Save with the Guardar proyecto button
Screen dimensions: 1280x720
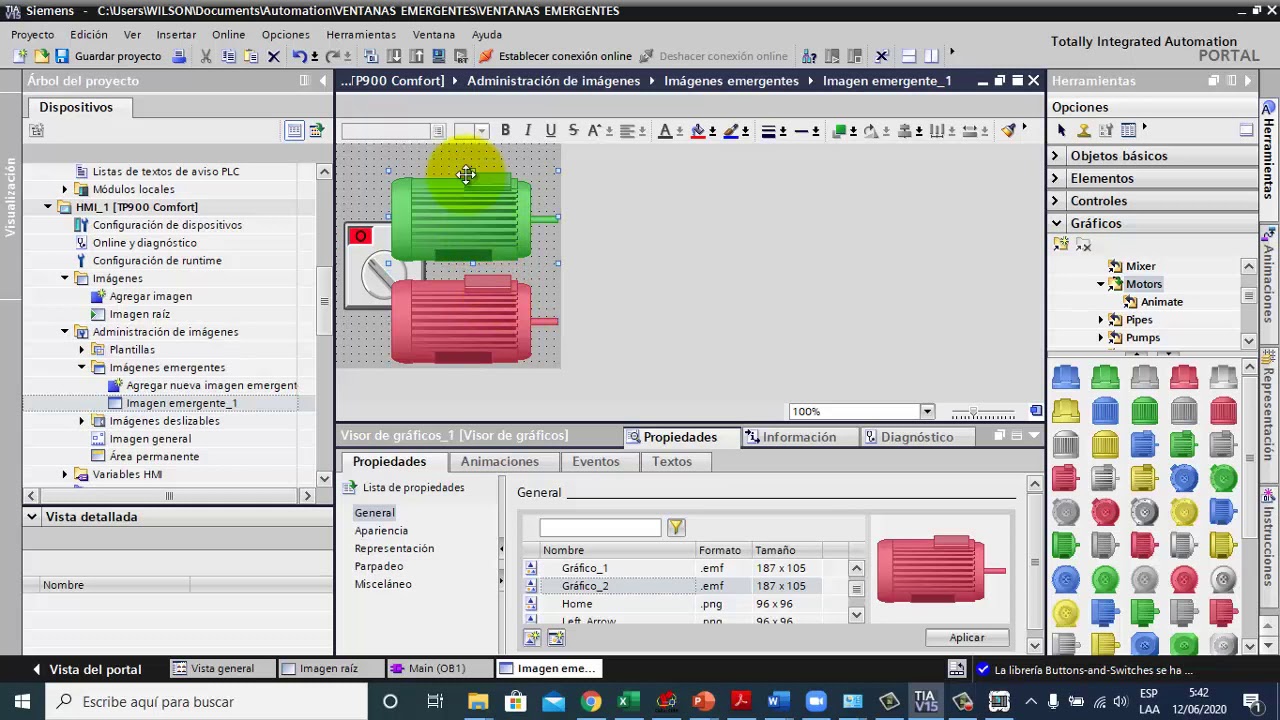(x=108, y=56)
